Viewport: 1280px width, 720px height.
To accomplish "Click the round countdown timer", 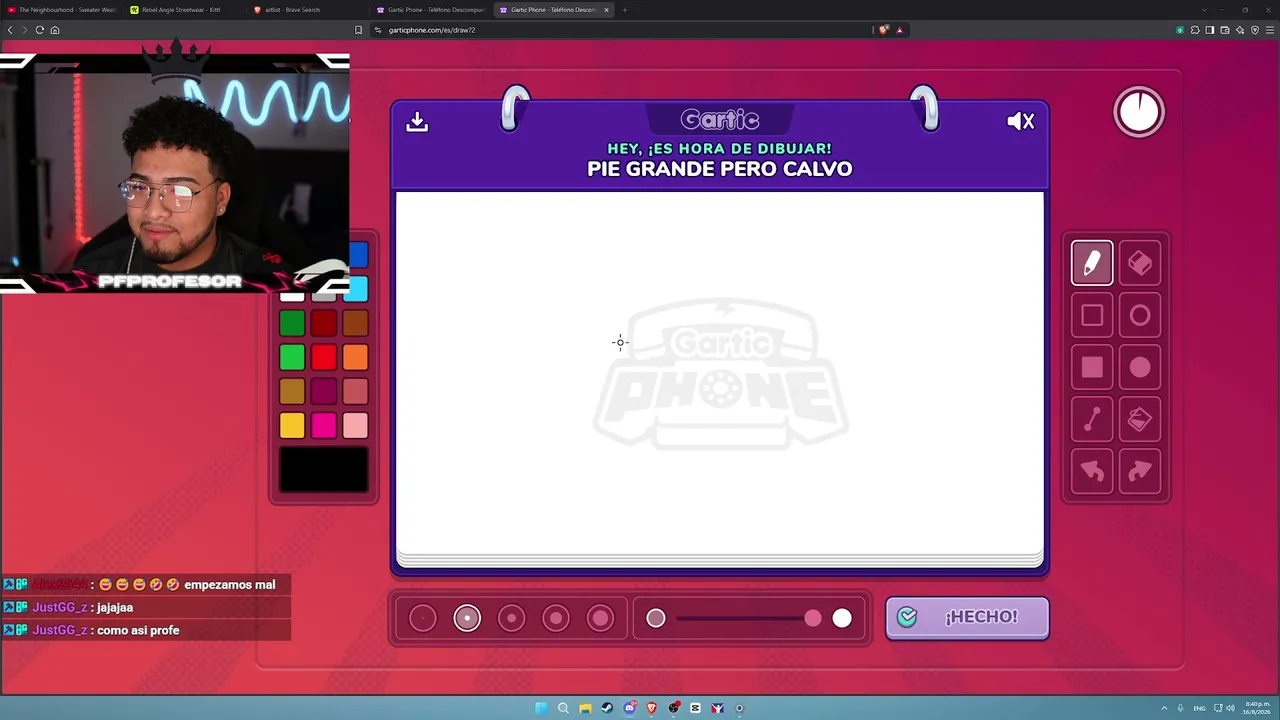I will [1139, 112].
